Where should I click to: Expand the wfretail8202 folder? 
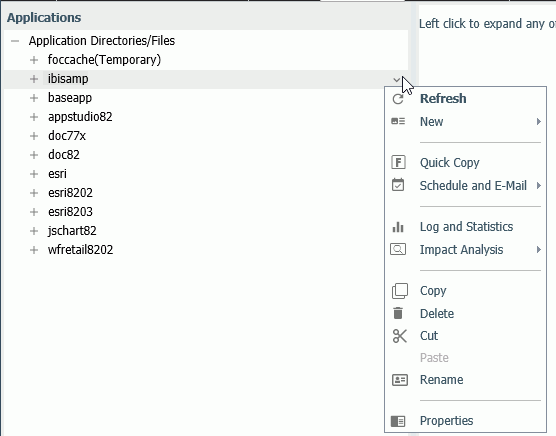pyautogui.click(x=34, y=250)
